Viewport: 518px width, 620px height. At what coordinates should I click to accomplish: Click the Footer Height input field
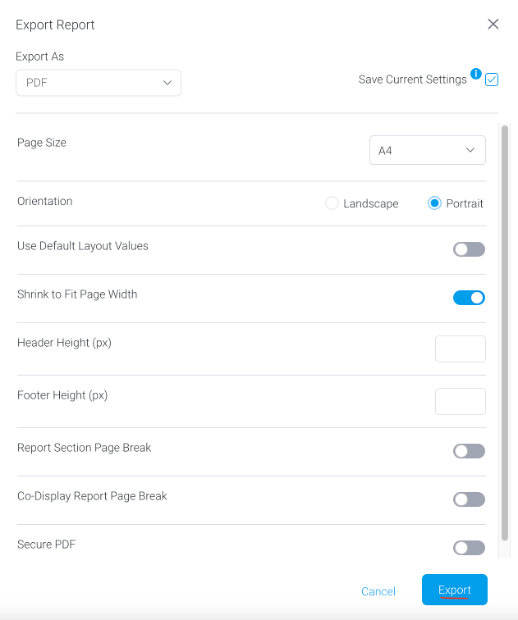click(x=460, y=401)
